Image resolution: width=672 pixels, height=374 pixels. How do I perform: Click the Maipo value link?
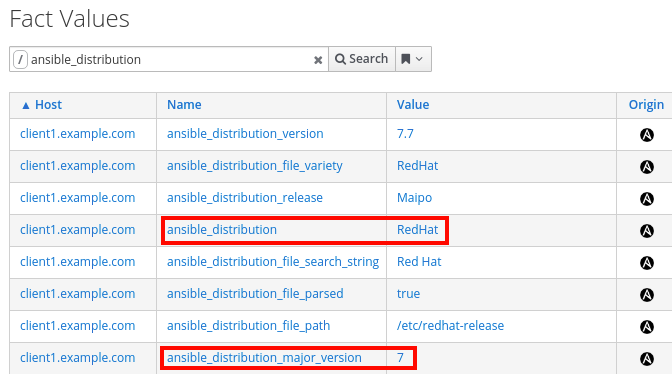click(x=414, y=198)
